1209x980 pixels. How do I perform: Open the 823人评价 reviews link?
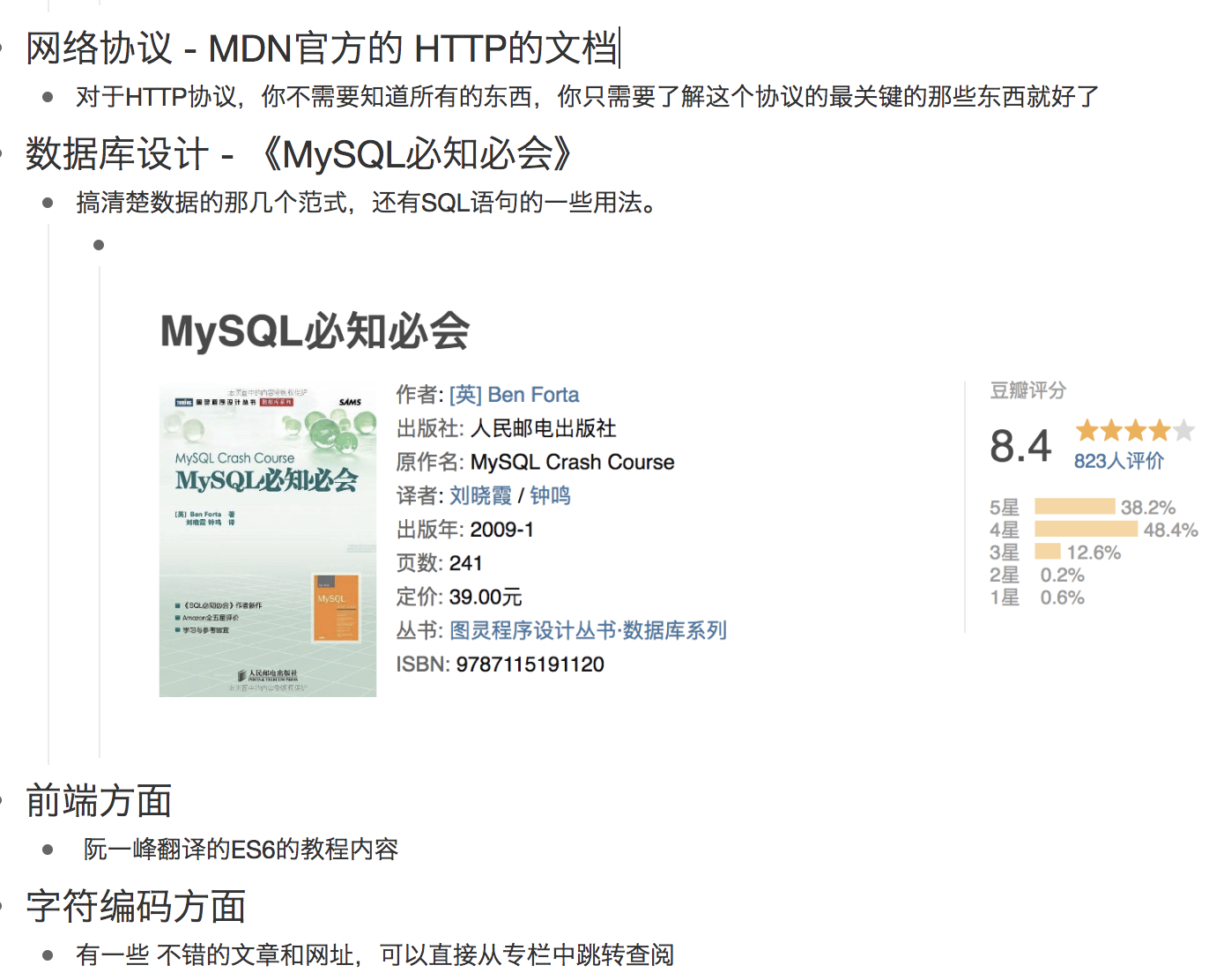pos(1118,461)
